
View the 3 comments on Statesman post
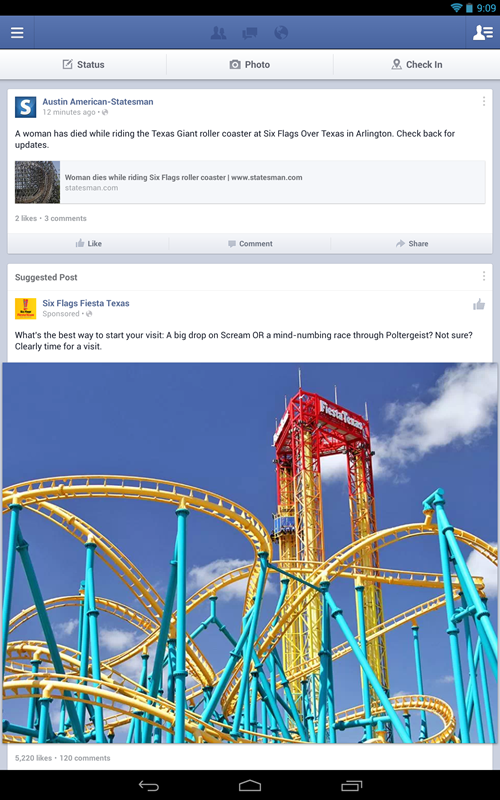point(65,218)
